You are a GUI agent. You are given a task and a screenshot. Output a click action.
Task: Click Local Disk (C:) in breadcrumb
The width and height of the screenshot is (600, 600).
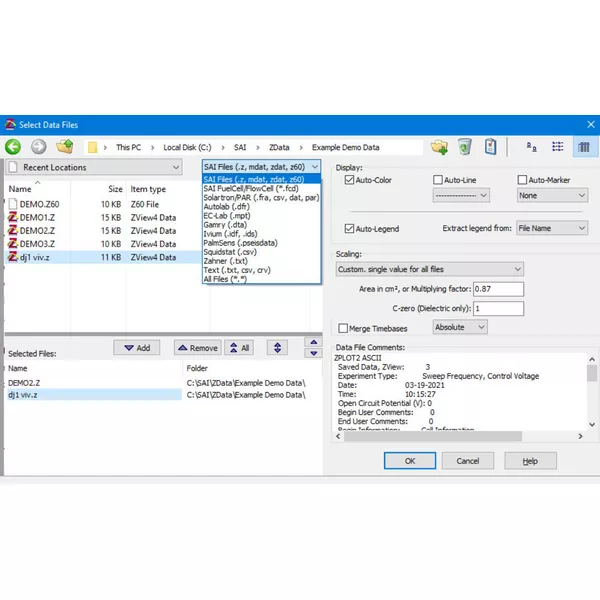point(187,147)
